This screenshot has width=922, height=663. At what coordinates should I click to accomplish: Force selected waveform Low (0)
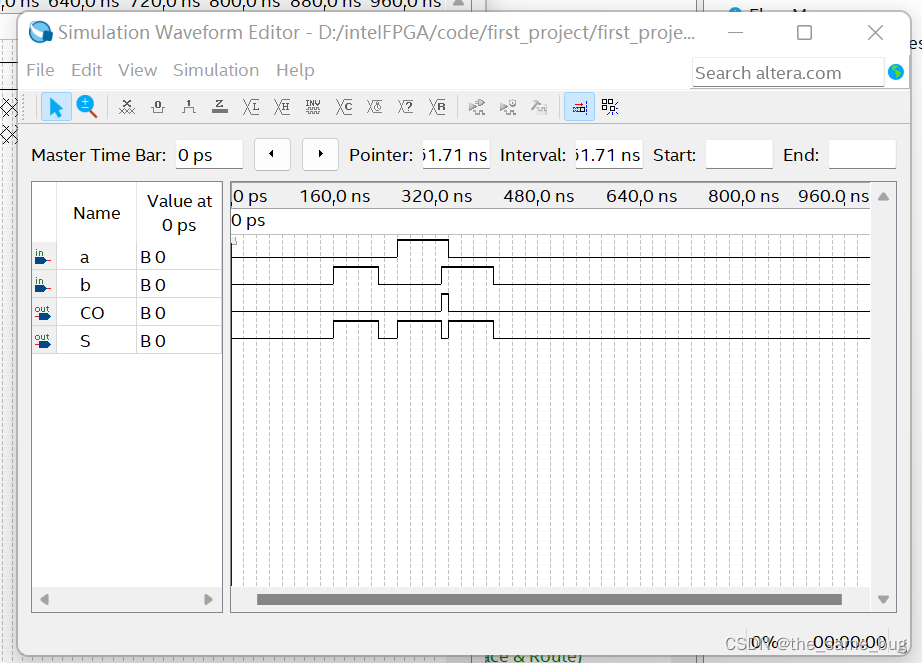point(158,107)
